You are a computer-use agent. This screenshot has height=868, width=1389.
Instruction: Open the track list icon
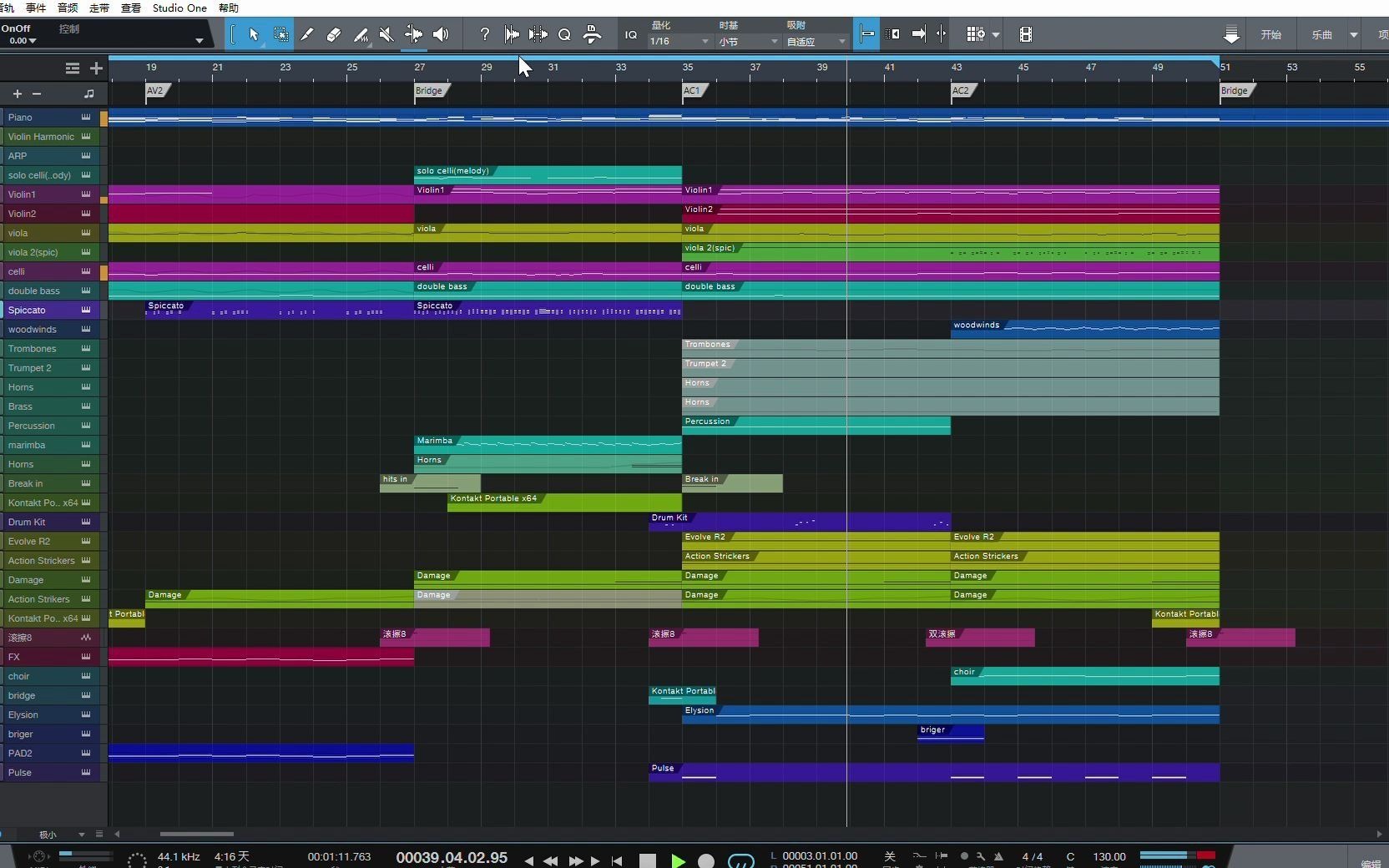[73, 68]
